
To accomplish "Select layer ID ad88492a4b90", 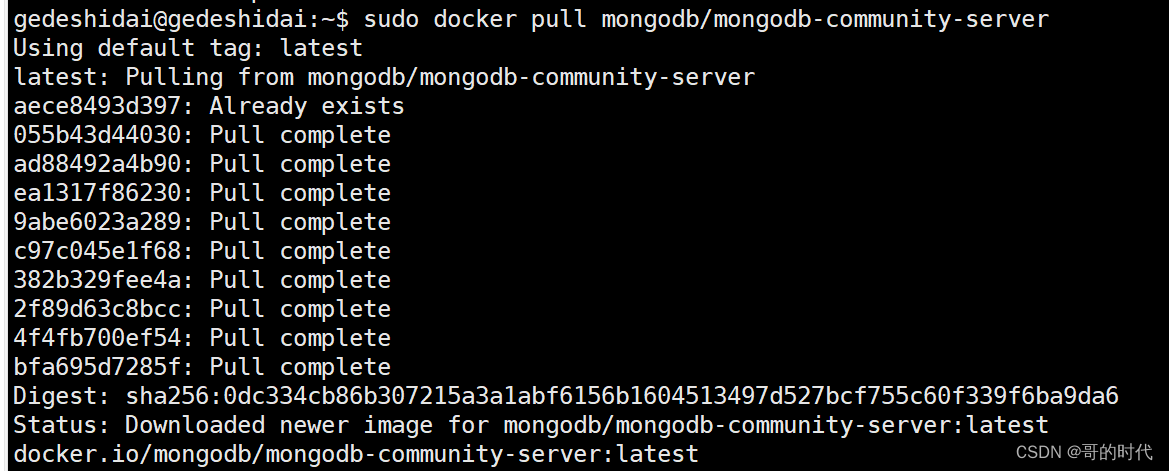I will (x=104, y=163).
